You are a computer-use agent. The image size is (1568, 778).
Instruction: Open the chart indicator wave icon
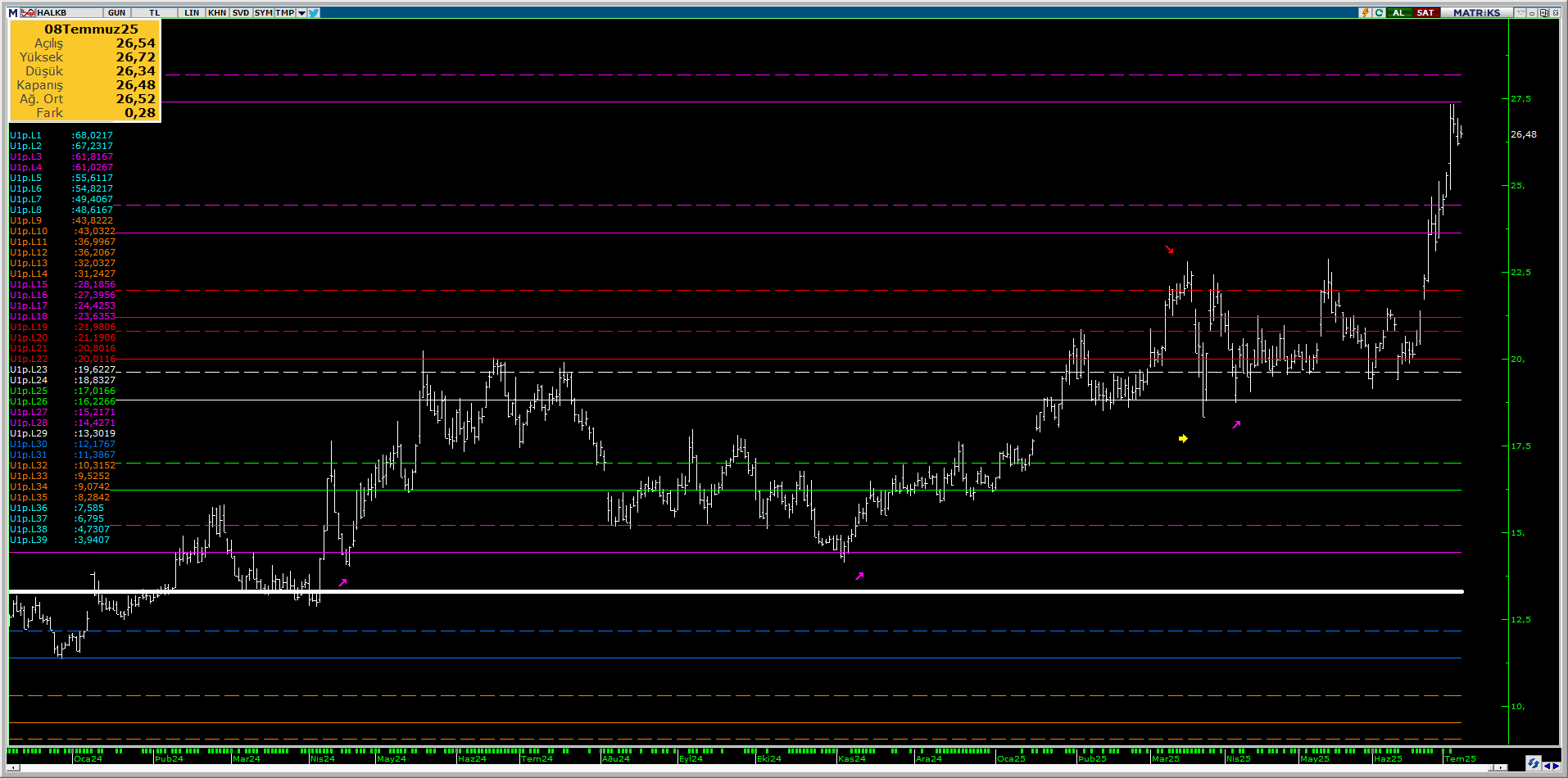pyautogui.click(x=28, y=12)
